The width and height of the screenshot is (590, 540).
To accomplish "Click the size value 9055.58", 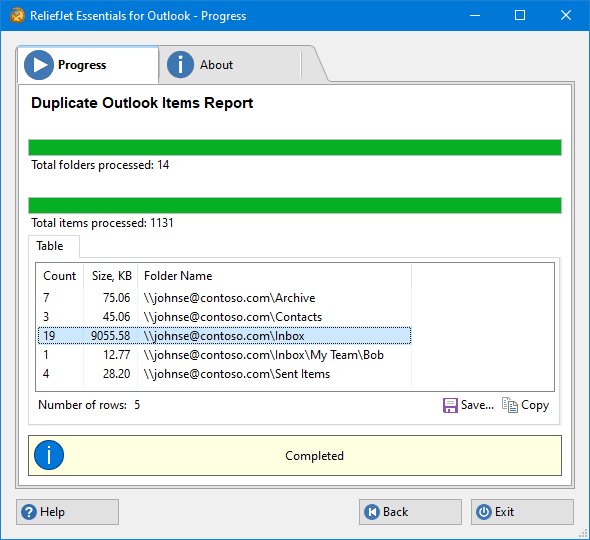I will 110,336.
